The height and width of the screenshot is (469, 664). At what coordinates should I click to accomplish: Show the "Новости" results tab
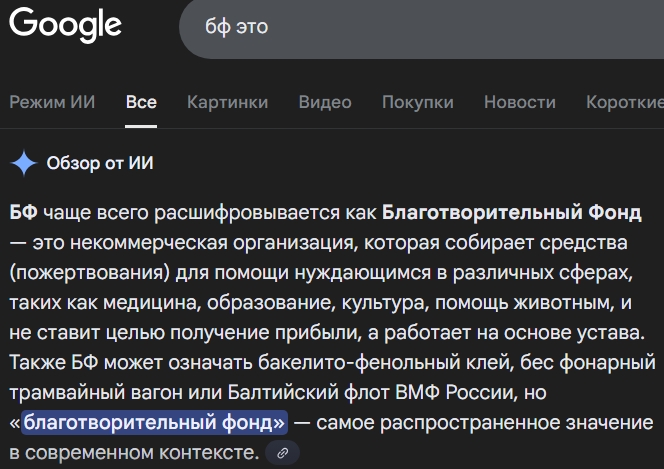[520, 102]
